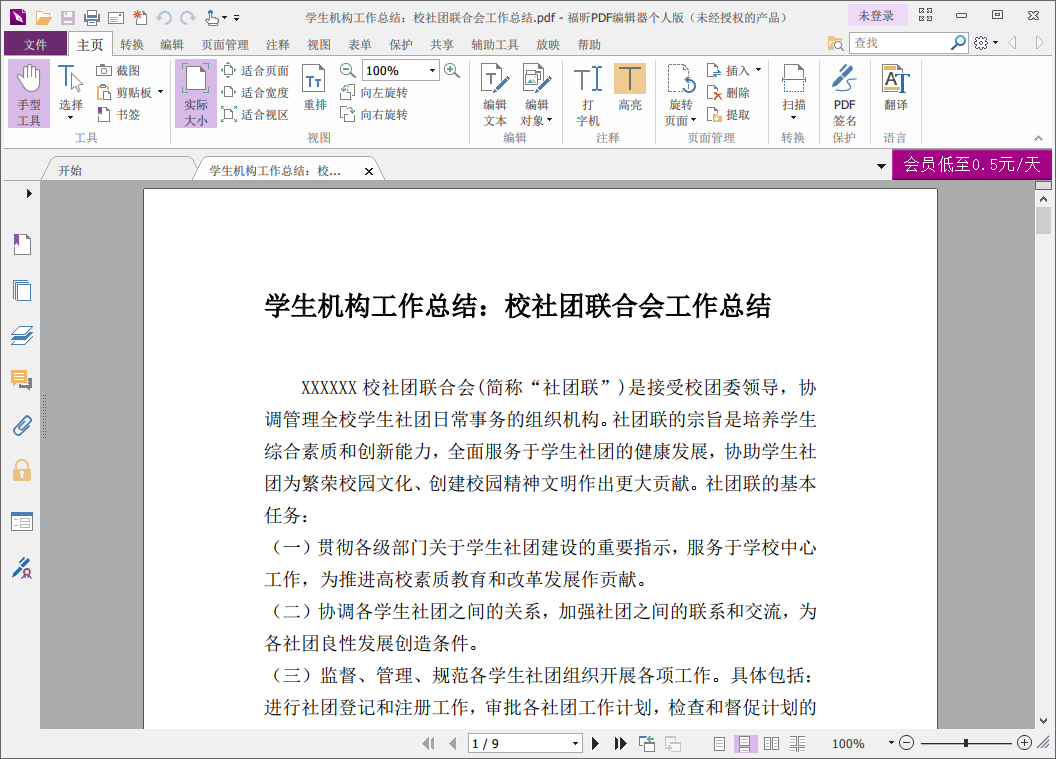The image size is (1056, 759).
Task: Jump to the last page
Action: point(620,744)
